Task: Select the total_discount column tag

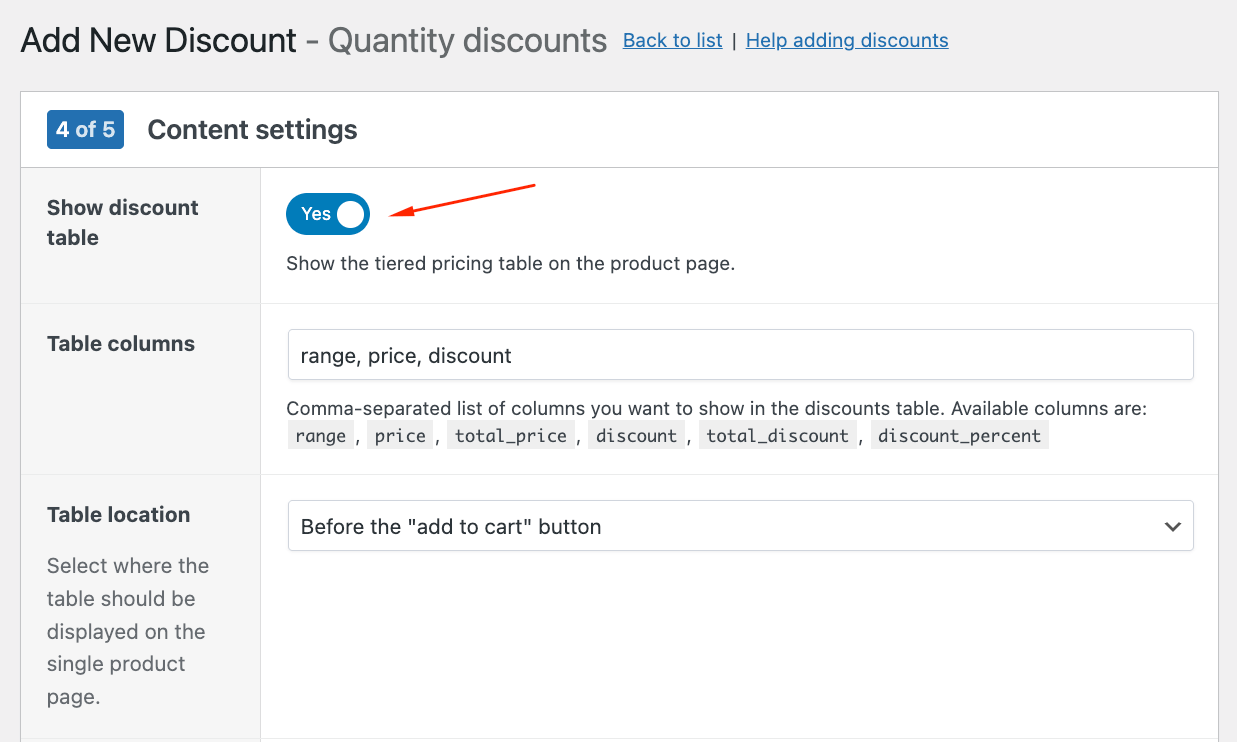Action: (x=778, y=434)
